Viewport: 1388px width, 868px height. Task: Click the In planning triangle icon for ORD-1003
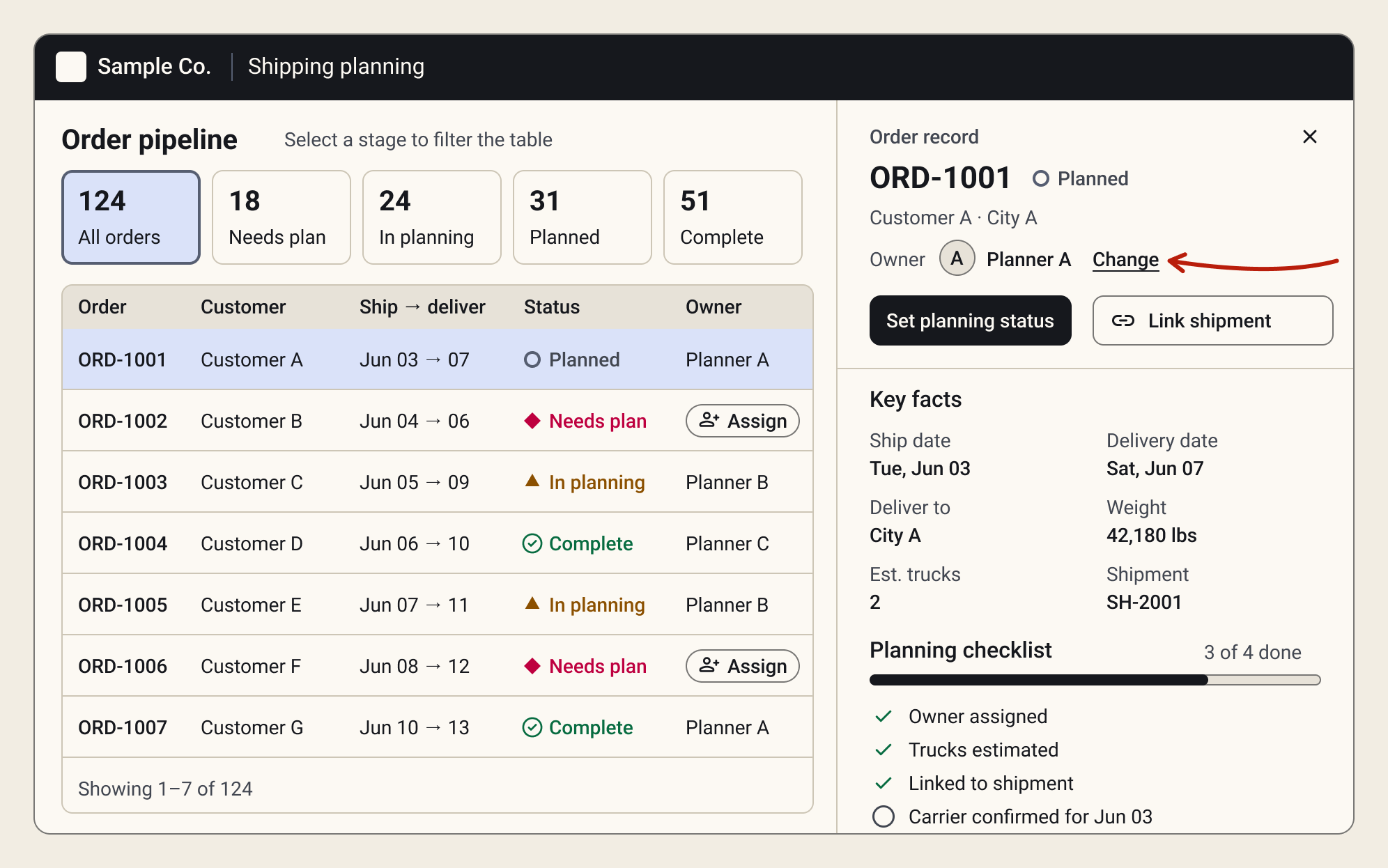(532, 481)
